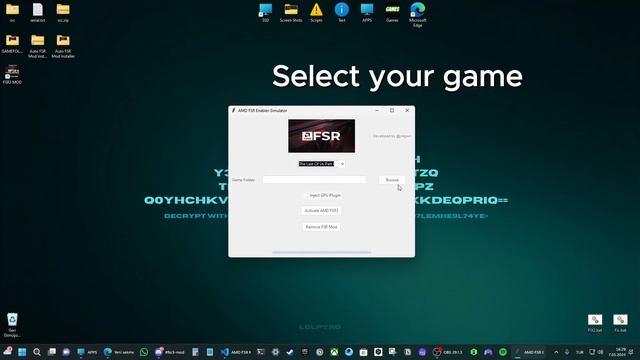Open Settings gear in the taskbar
Screen dimensions: 640x360
pos(276,352)
